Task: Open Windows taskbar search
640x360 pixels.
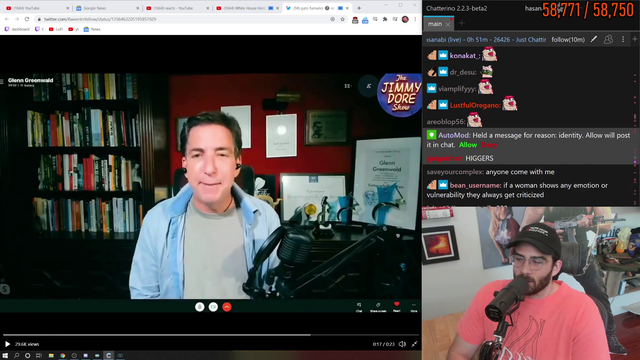Action: tap(16, 356)
